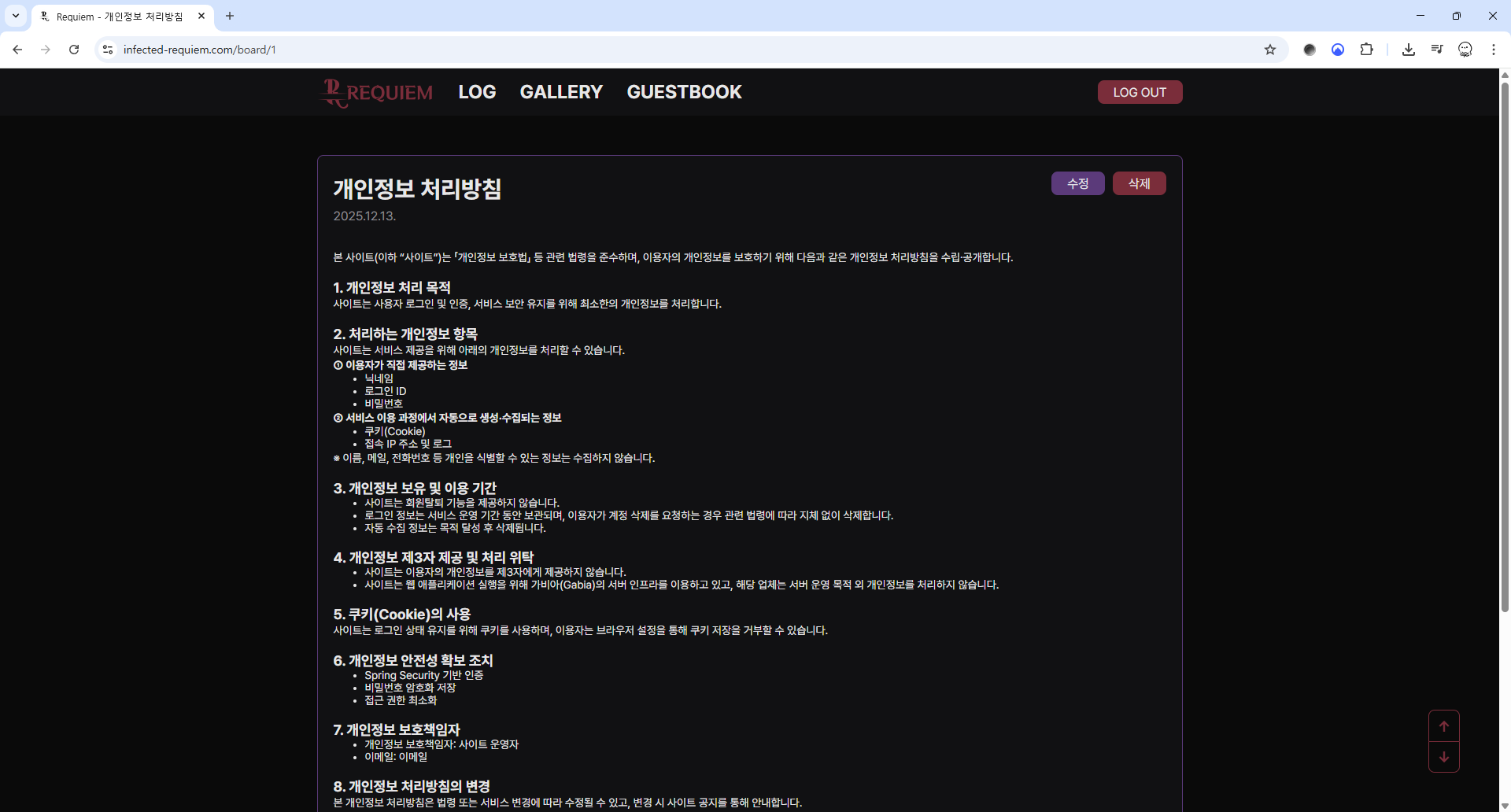
Task: Click the address bar URL field
Action: point(630,50)
